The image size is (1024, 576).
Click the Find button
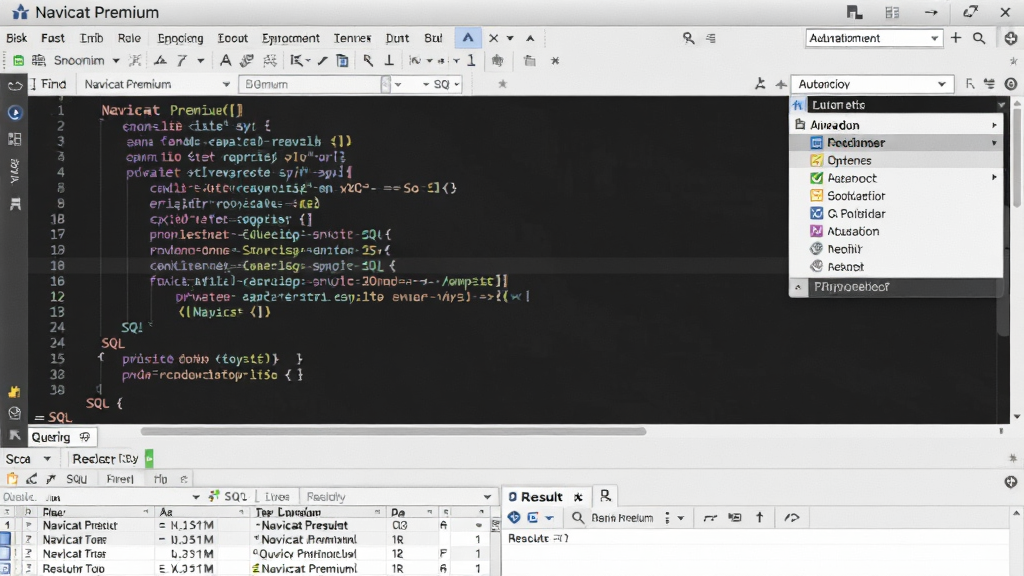pyautogui.click(x=53, y=84)
